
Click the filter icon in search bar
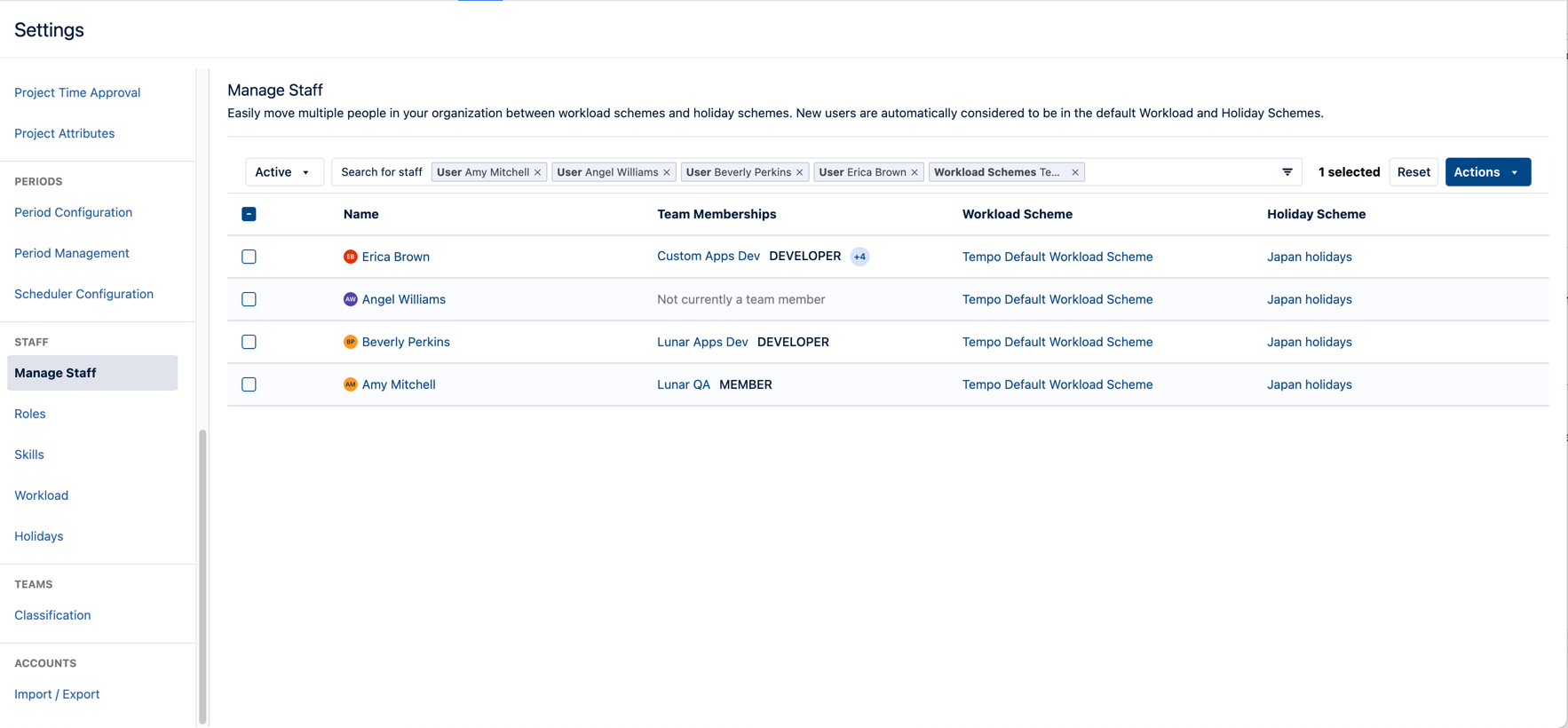tap(1287, 172)
